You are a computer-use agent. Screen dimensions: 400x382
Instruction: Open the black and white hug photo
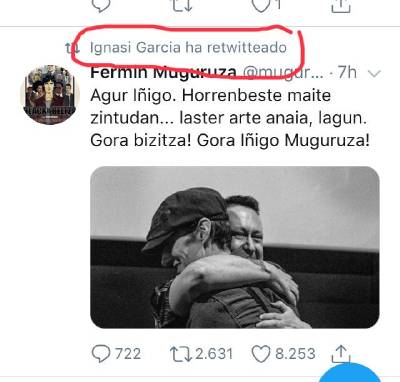click(x=235, y=247)
